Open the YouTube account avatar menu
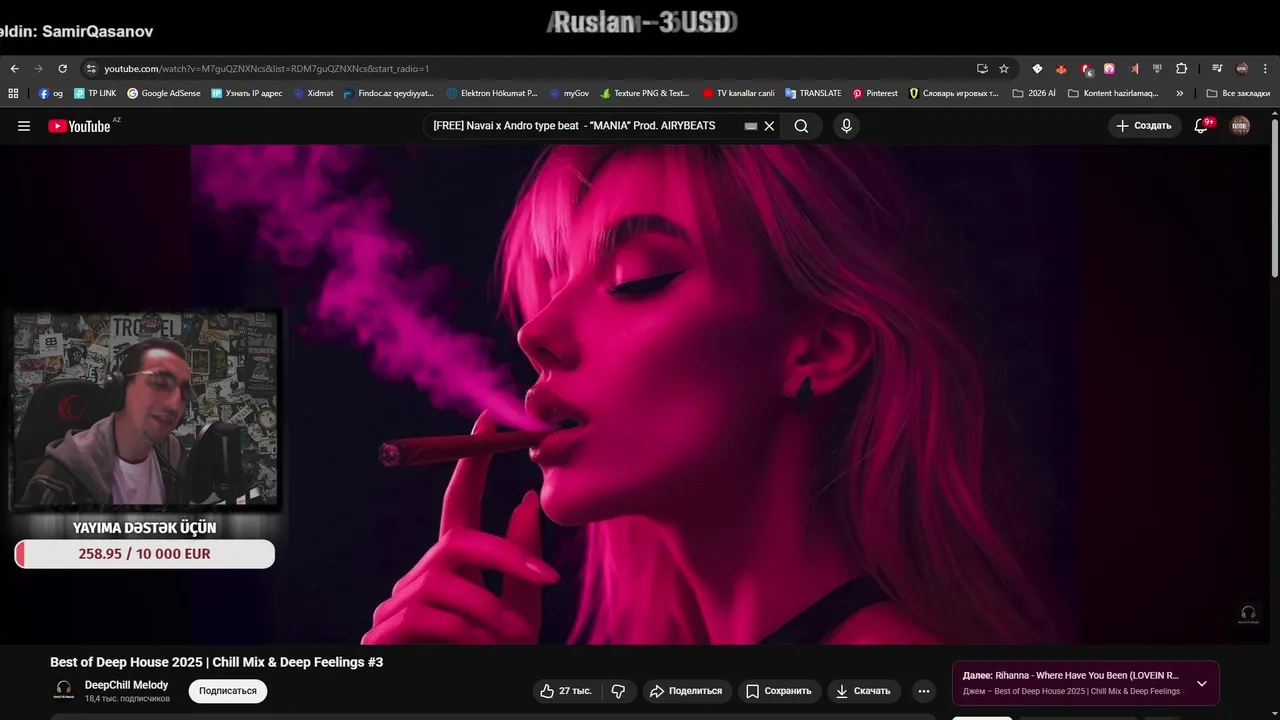This screenshot has width=1280, height=720. click(1240, 126)
